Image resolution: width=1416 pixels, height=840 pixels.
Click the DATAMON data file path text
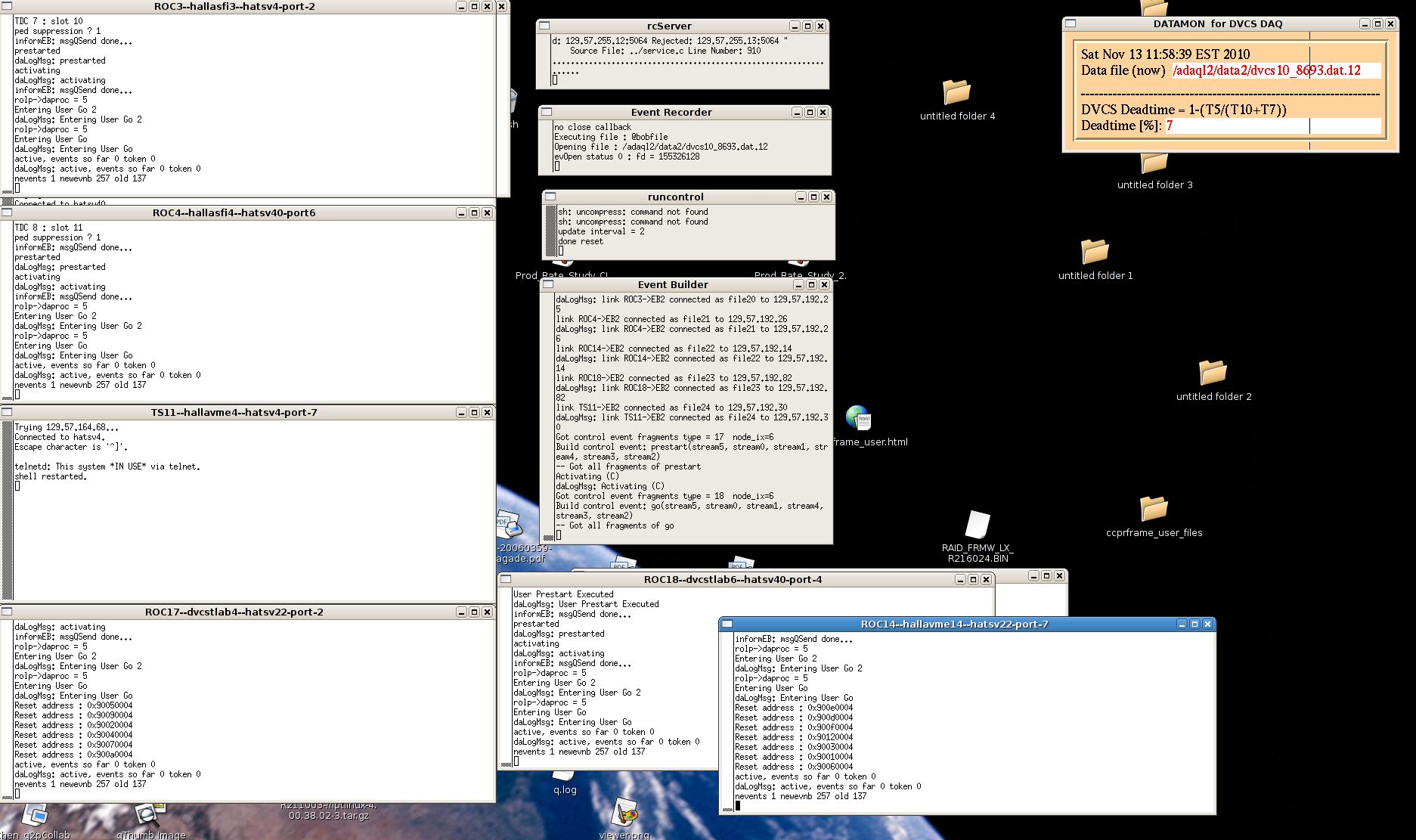coord(1266,70)
